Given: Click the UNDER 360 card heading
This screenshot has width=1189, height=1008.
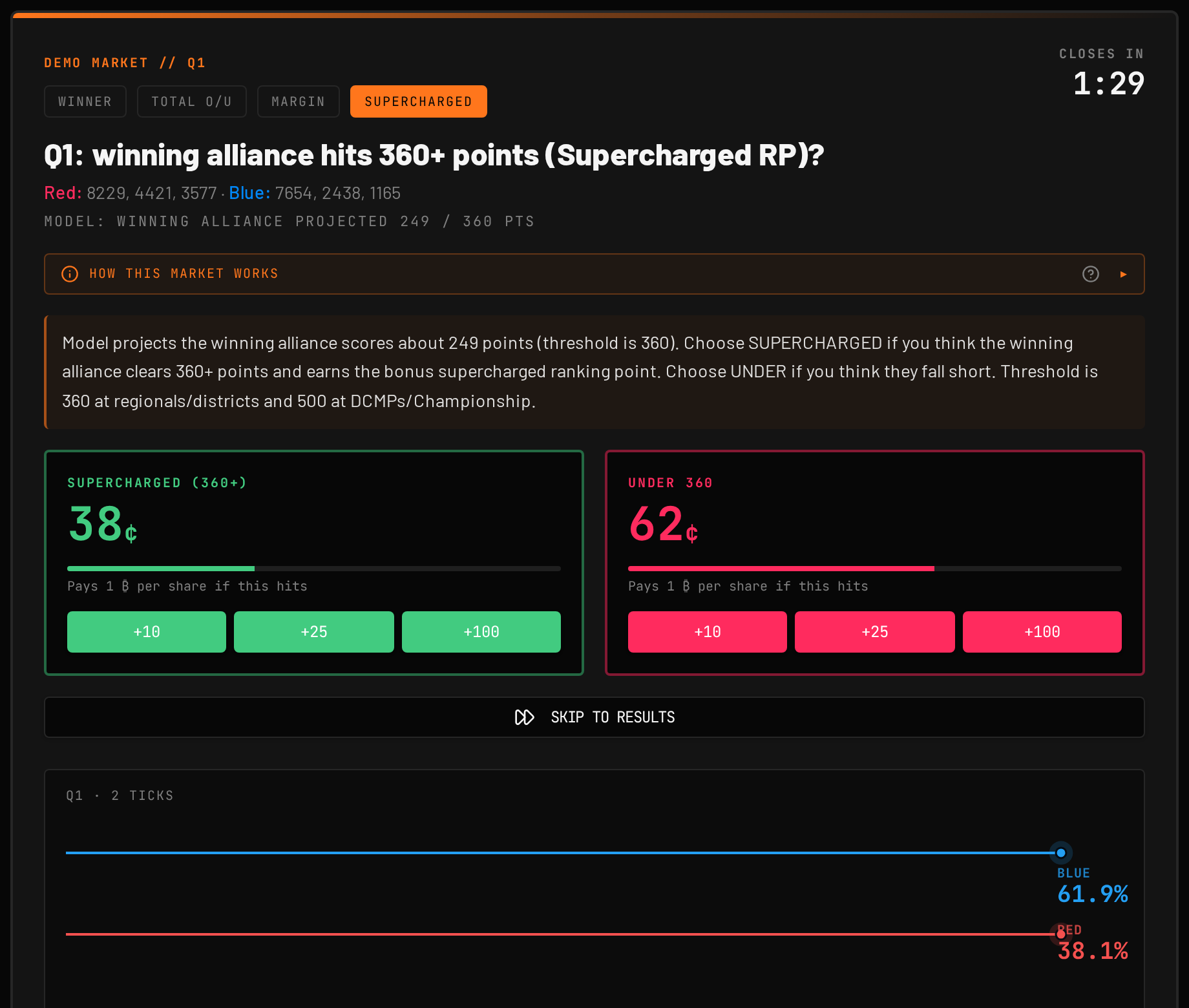Looking at the screenshot, I should point(670,483).
